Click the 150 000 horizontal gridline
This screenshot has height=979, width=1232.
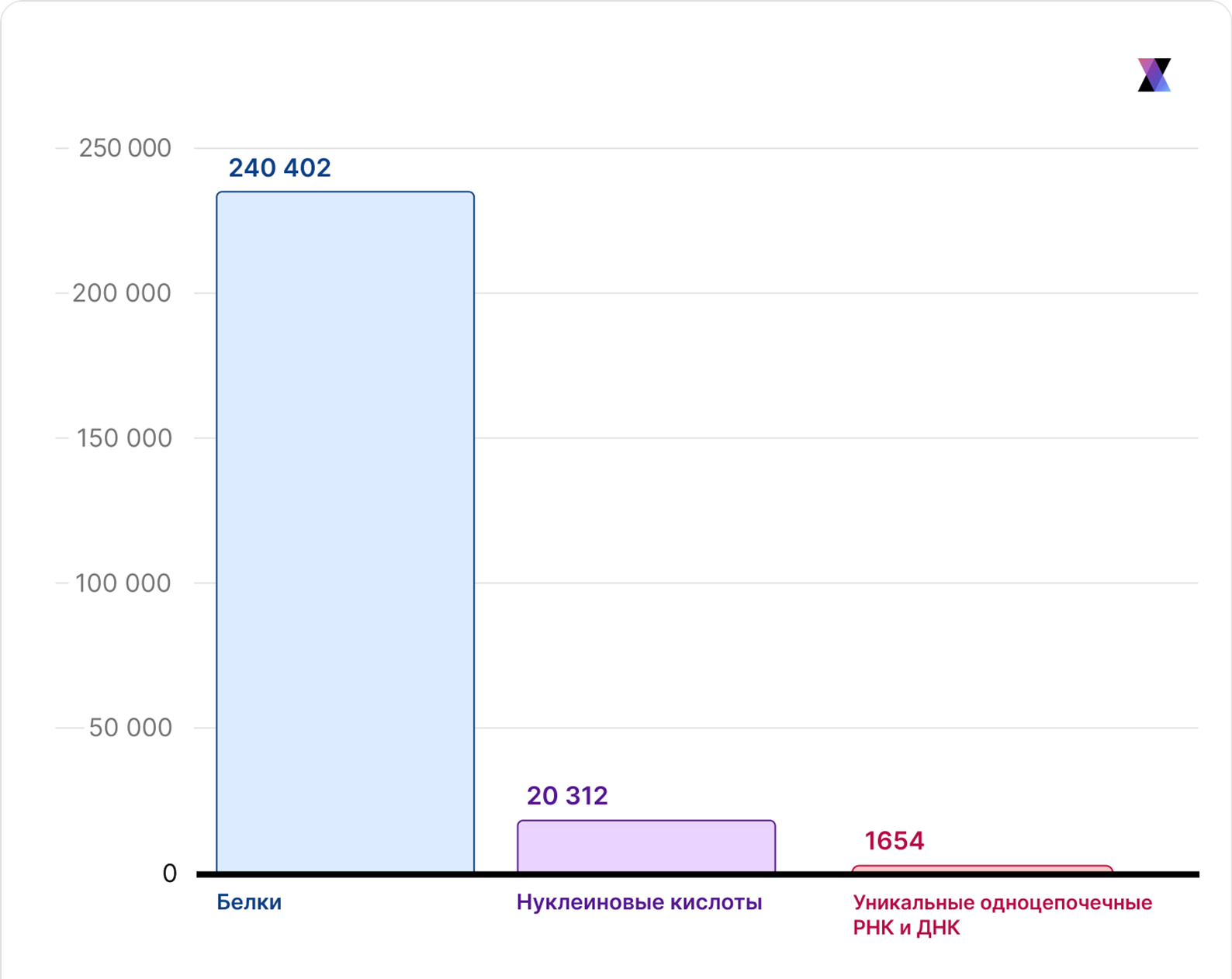[x=776, y=438]
